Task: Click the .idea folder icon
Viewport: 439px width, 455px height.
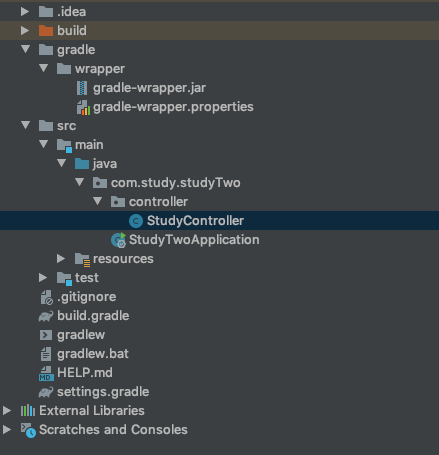Action: pyautogui.click(x=46, y=12)
